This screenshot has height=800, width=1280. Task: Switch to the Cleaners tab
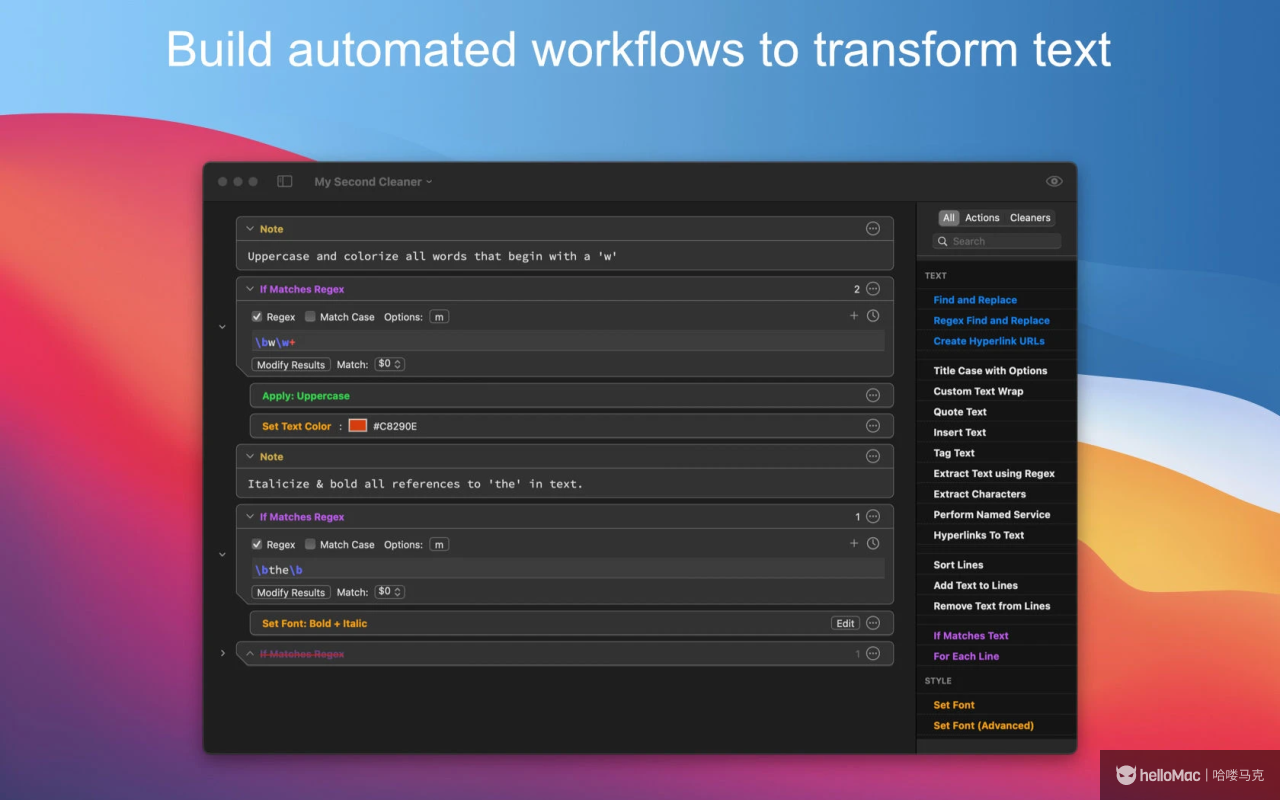pyautogui.click(x=1030, y=218)
